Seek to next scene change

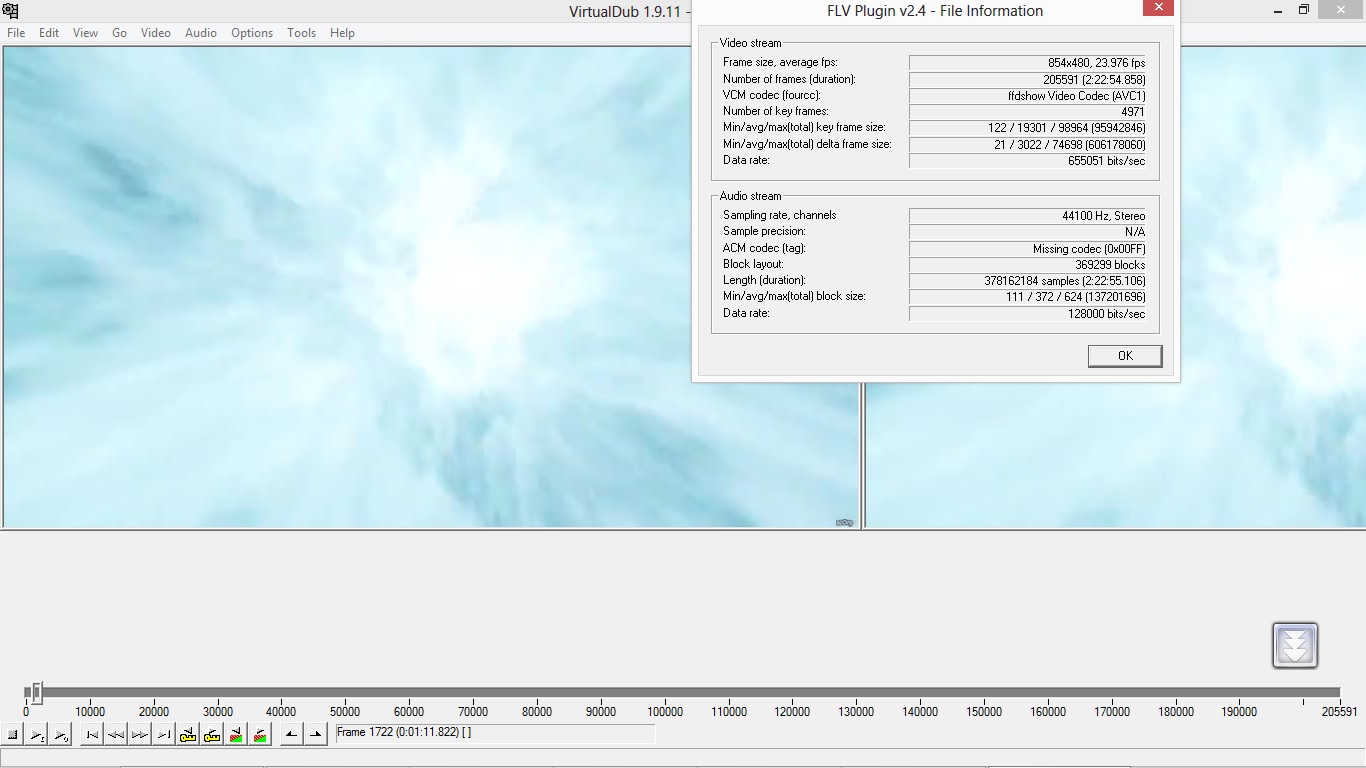click(x=260, y=735)
